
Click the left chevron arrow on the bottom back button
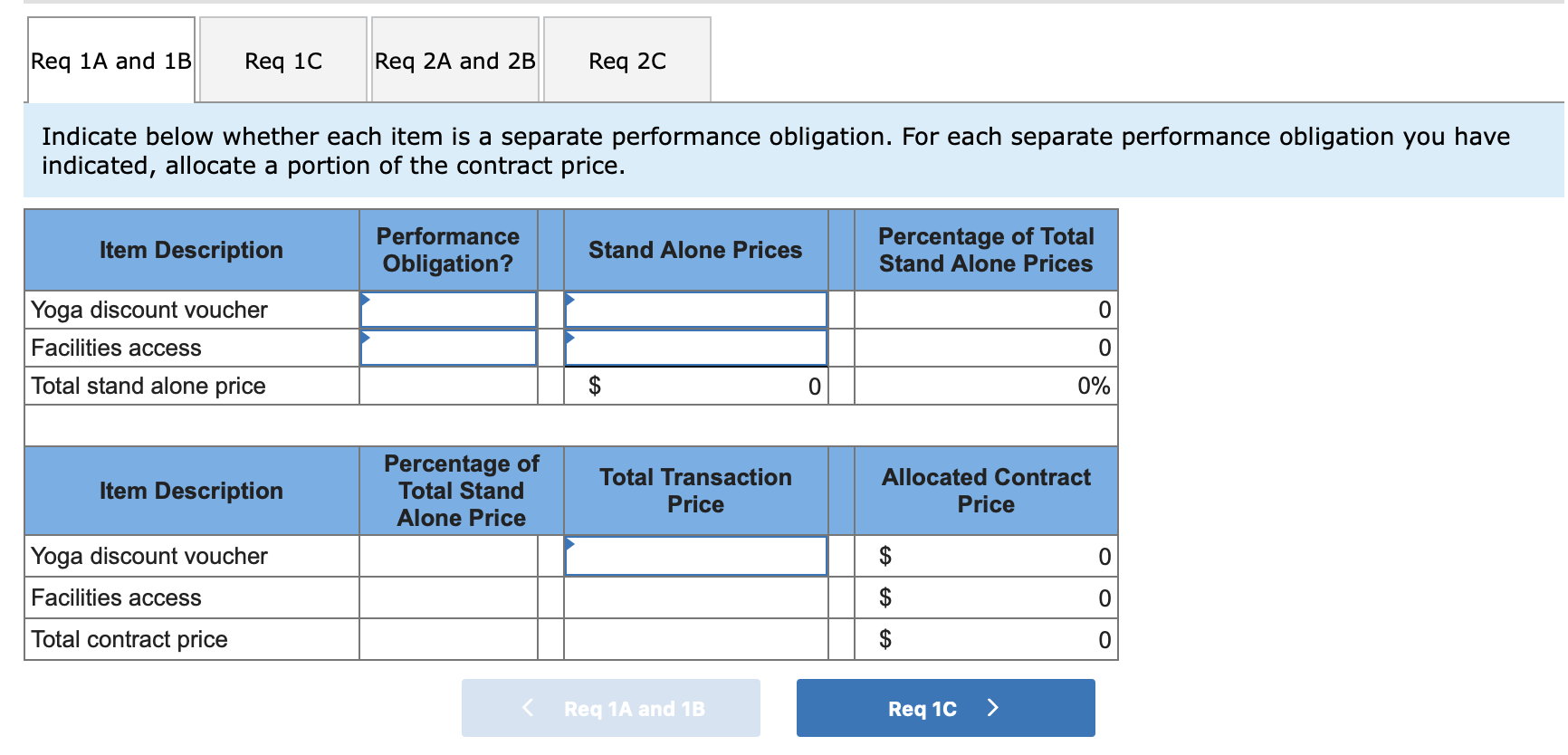pyautogui.click(x=528, y=708)
